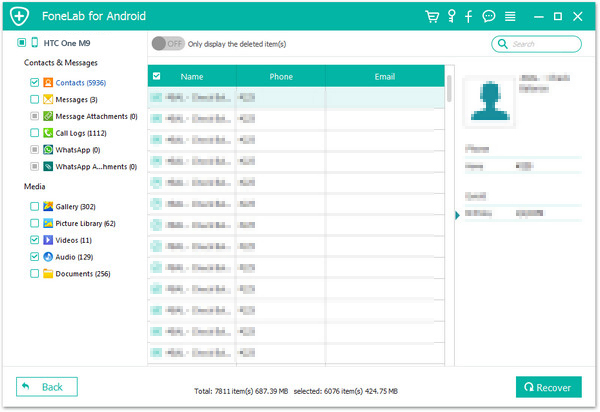Click the HTC One M9 phone icon
Image resolution: width=600 pixels, height=412 pixels.
(x=34, y=42)
